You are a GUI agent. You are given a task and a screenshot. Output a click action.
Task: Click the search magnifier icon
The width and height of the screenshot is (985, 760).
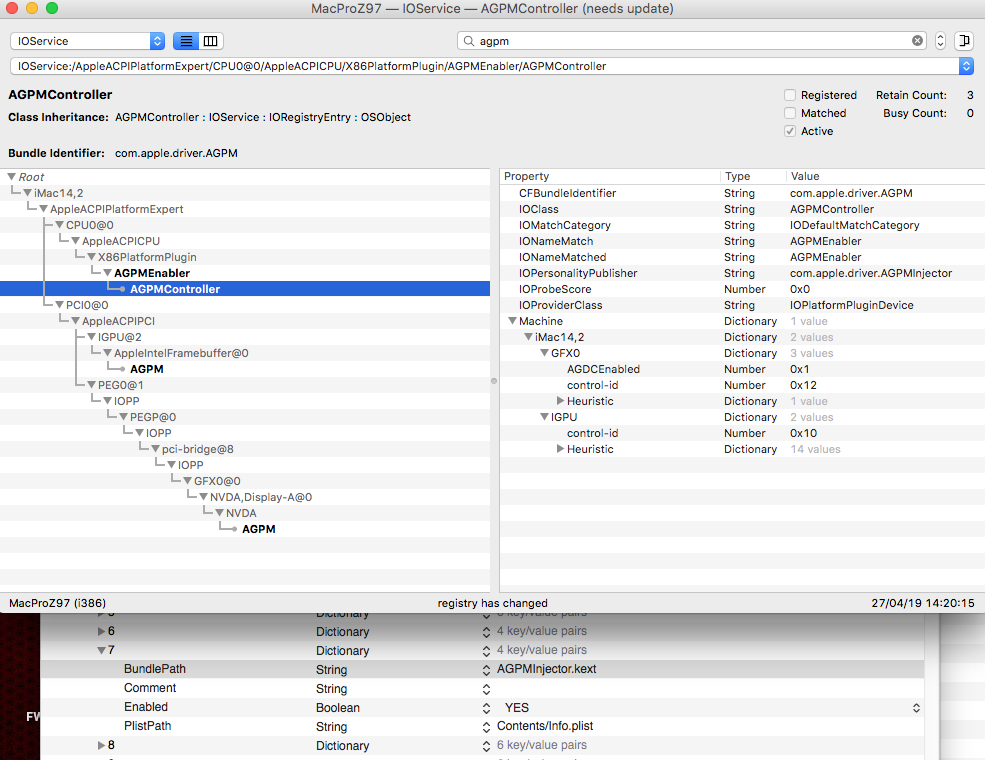469,41
